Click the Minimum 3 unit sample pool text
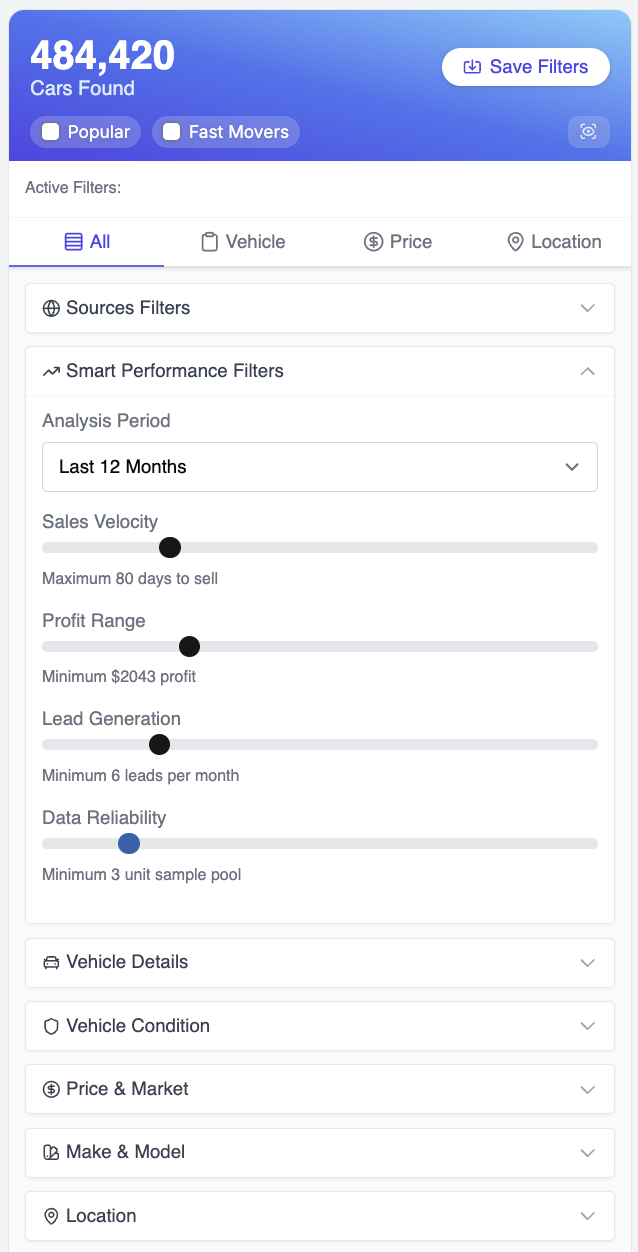This screenshot has width=638, height=1252. [142, 875]
